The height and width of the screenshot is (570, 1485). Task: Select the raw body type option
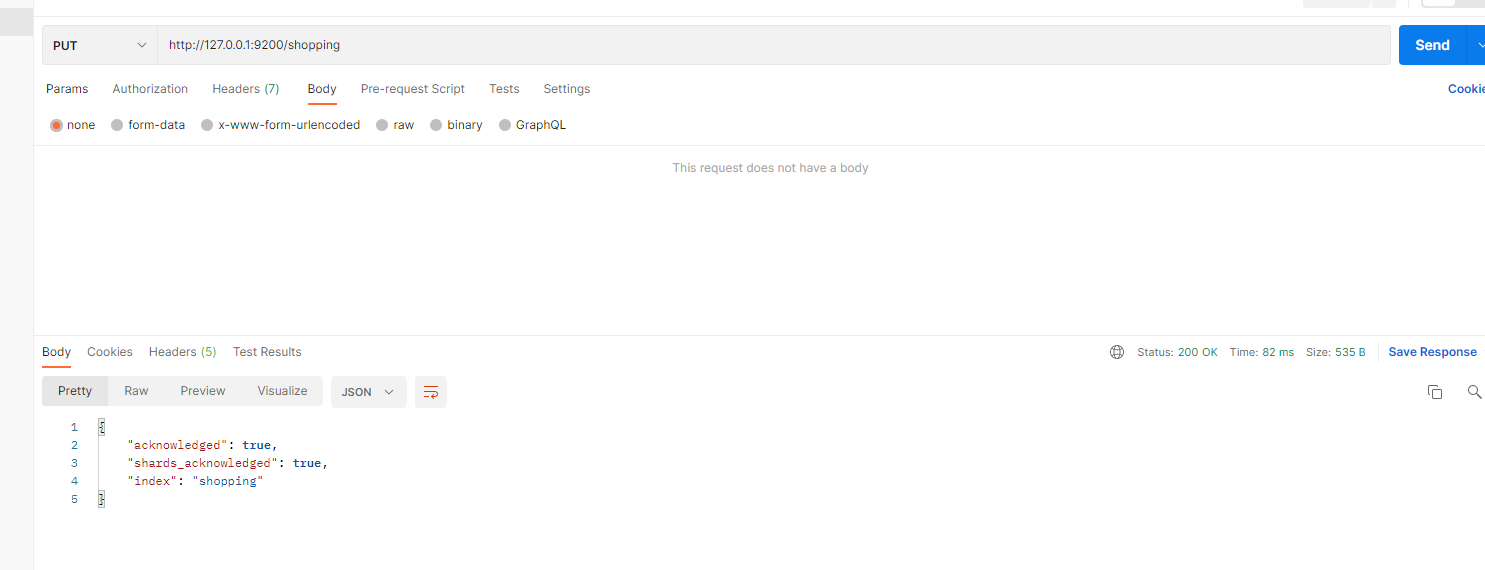point(382,125)
